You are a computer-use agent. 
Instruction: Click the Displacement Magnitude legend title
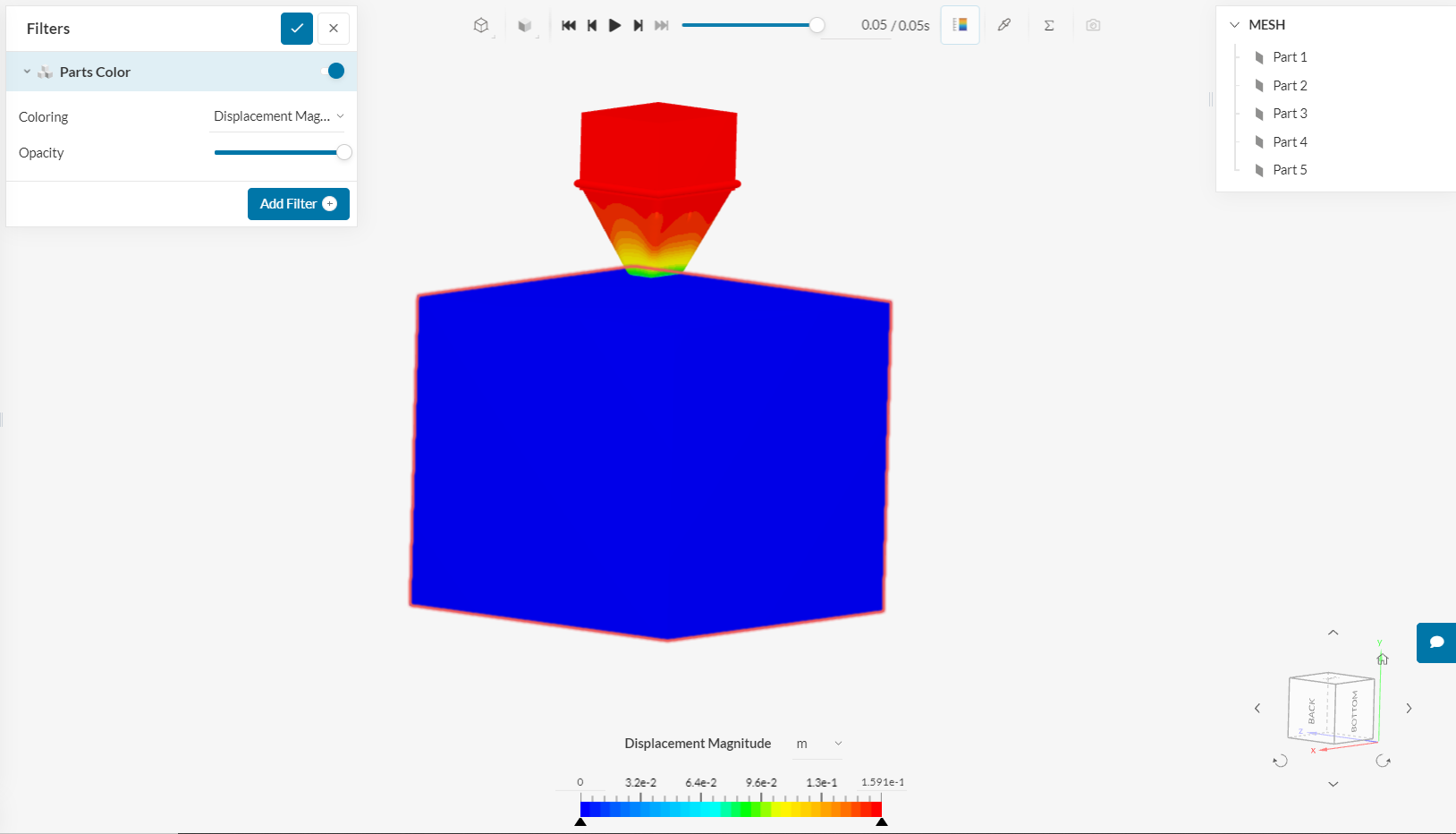tap(698, 744)
